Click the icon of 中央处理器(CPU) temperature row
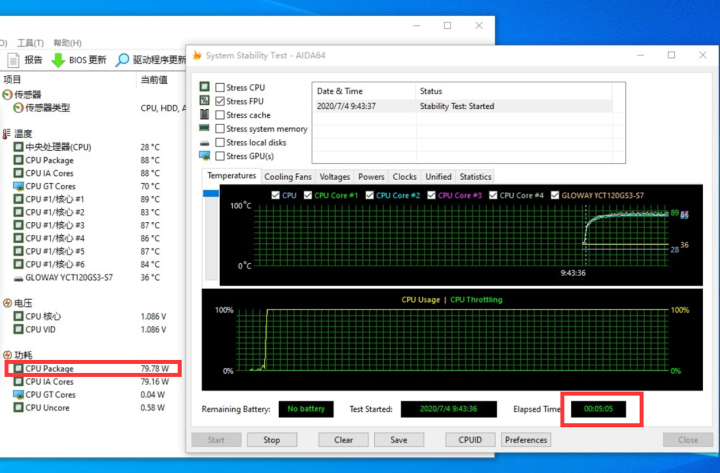This screenshot has width=720, height=473. 18,147
